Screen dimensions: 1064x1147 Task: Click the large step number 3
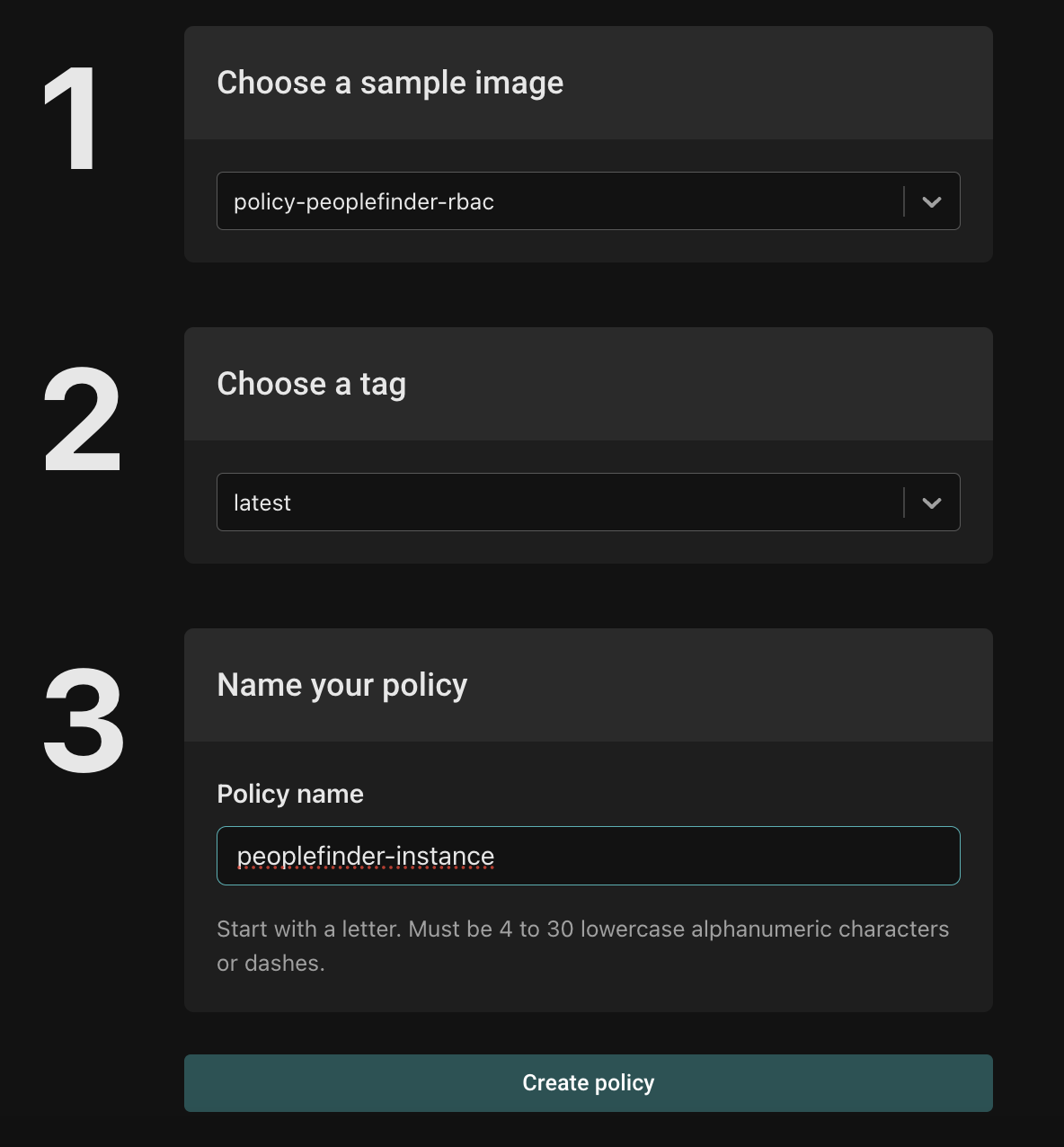[83, 722]
